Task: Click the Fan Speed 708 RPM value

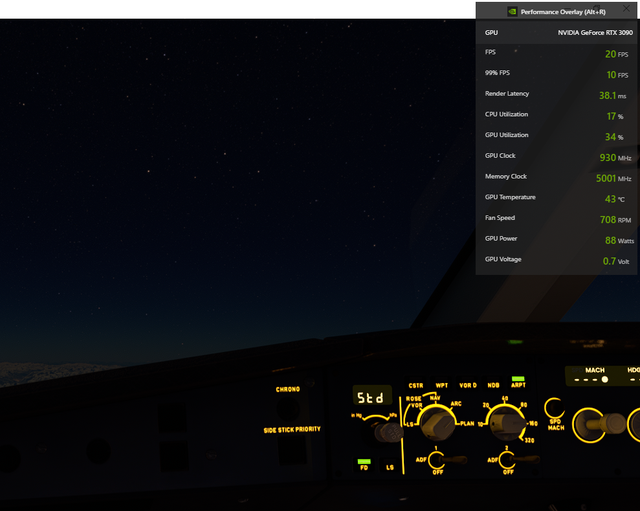Action: click(x=616, y=220)
